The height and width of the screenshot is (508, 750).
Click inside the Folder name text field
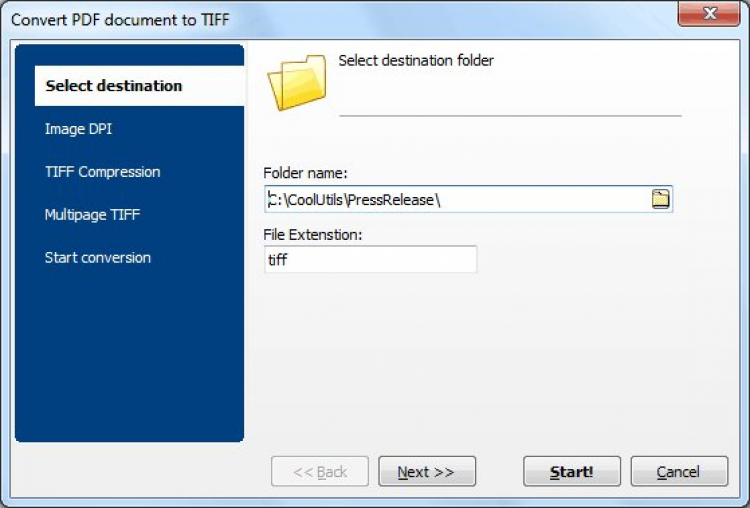pos(450,199)
